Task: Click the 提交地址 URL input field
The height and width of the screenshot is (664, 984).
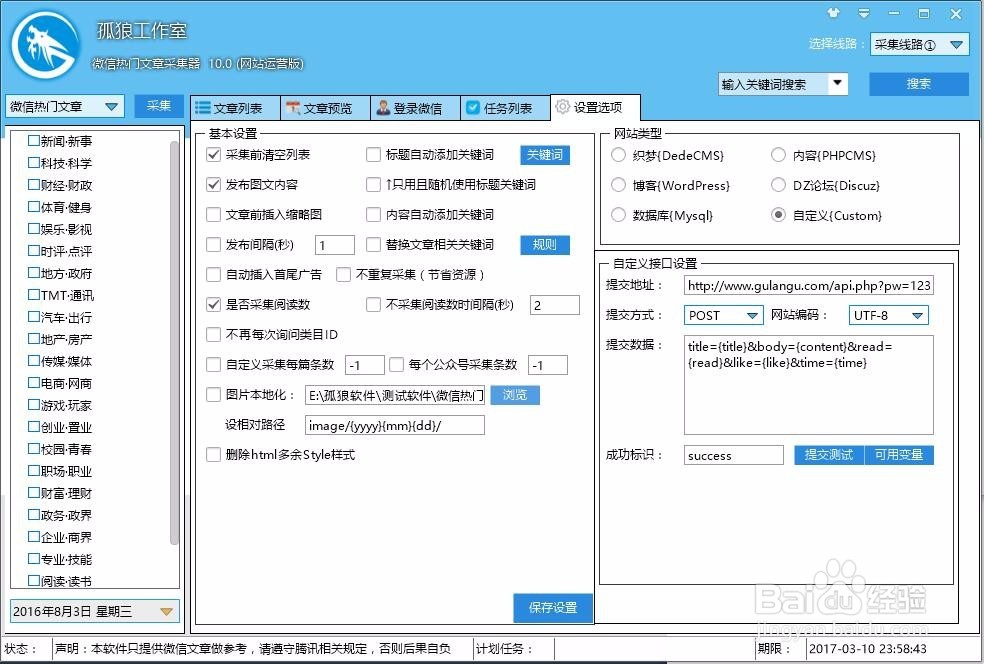Action: pyautogui.click(x=809, y=286)
